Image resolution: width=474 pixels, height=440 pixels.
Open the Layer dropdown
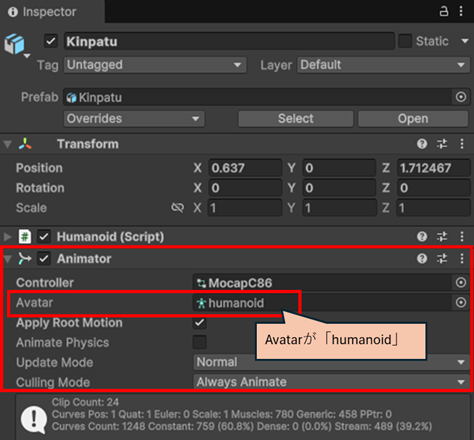pos(383,65)
